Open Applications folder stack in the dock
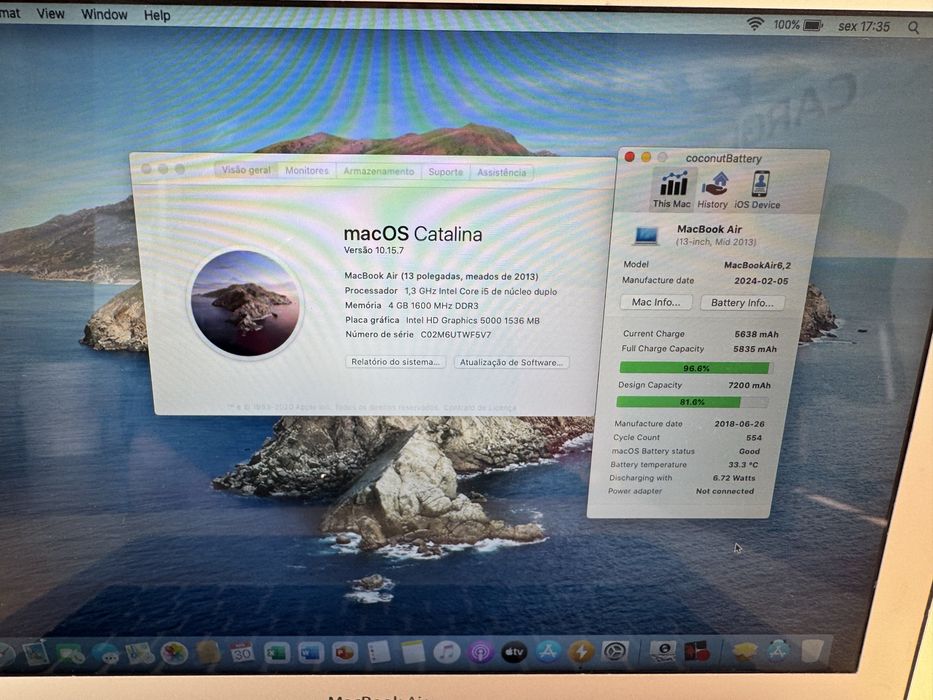This screenshot has width=933, height=700. tap(777, 652)
